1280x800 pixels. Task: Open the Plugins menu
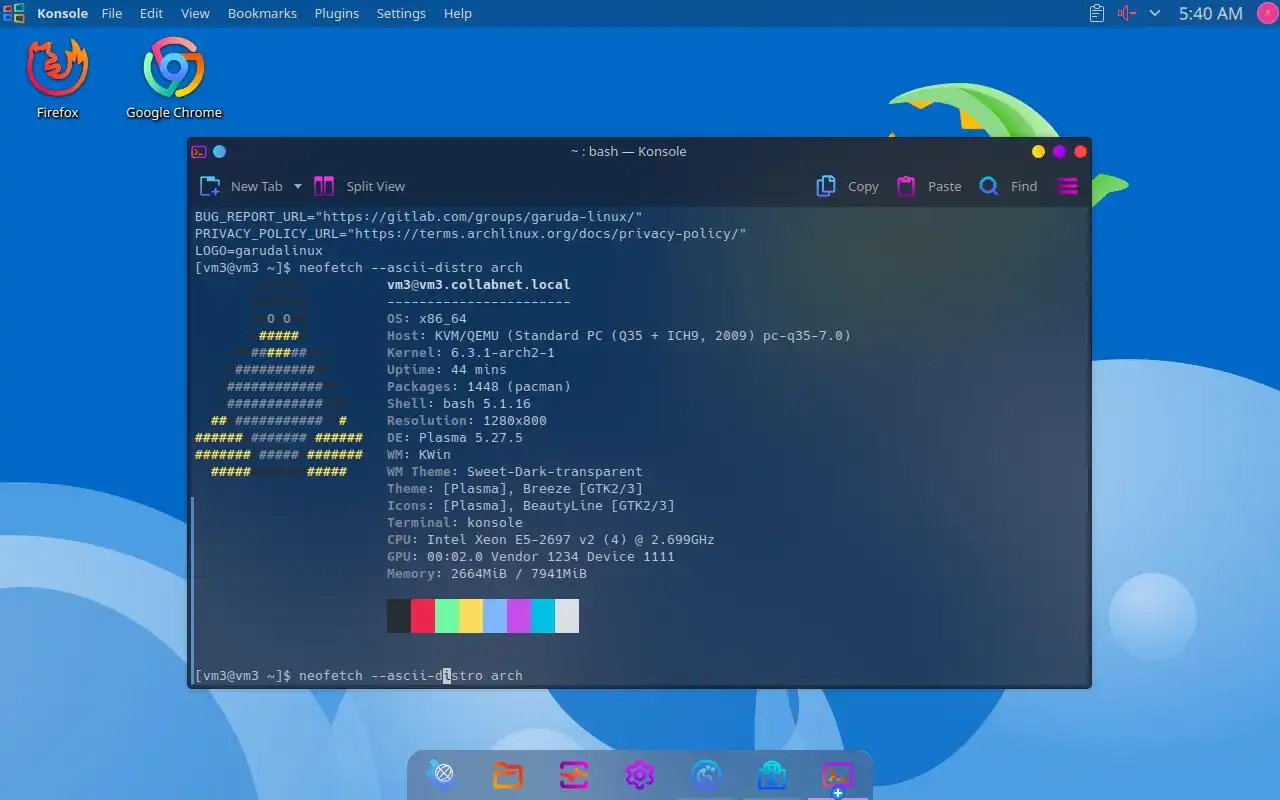pyautogui.click(x=337, y=13)
